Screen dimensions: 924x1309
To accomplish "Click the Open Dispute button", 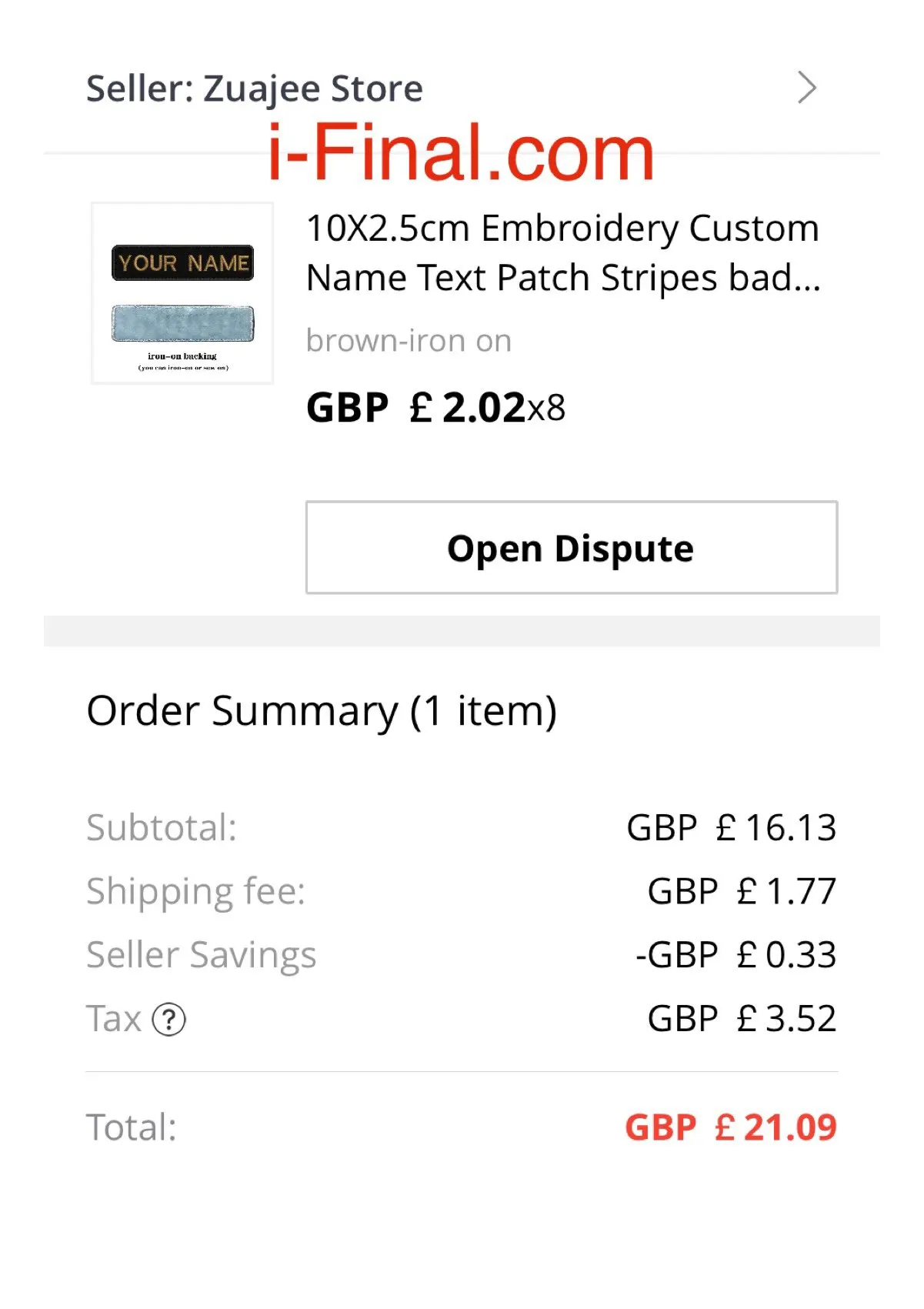I will point(572,547).
